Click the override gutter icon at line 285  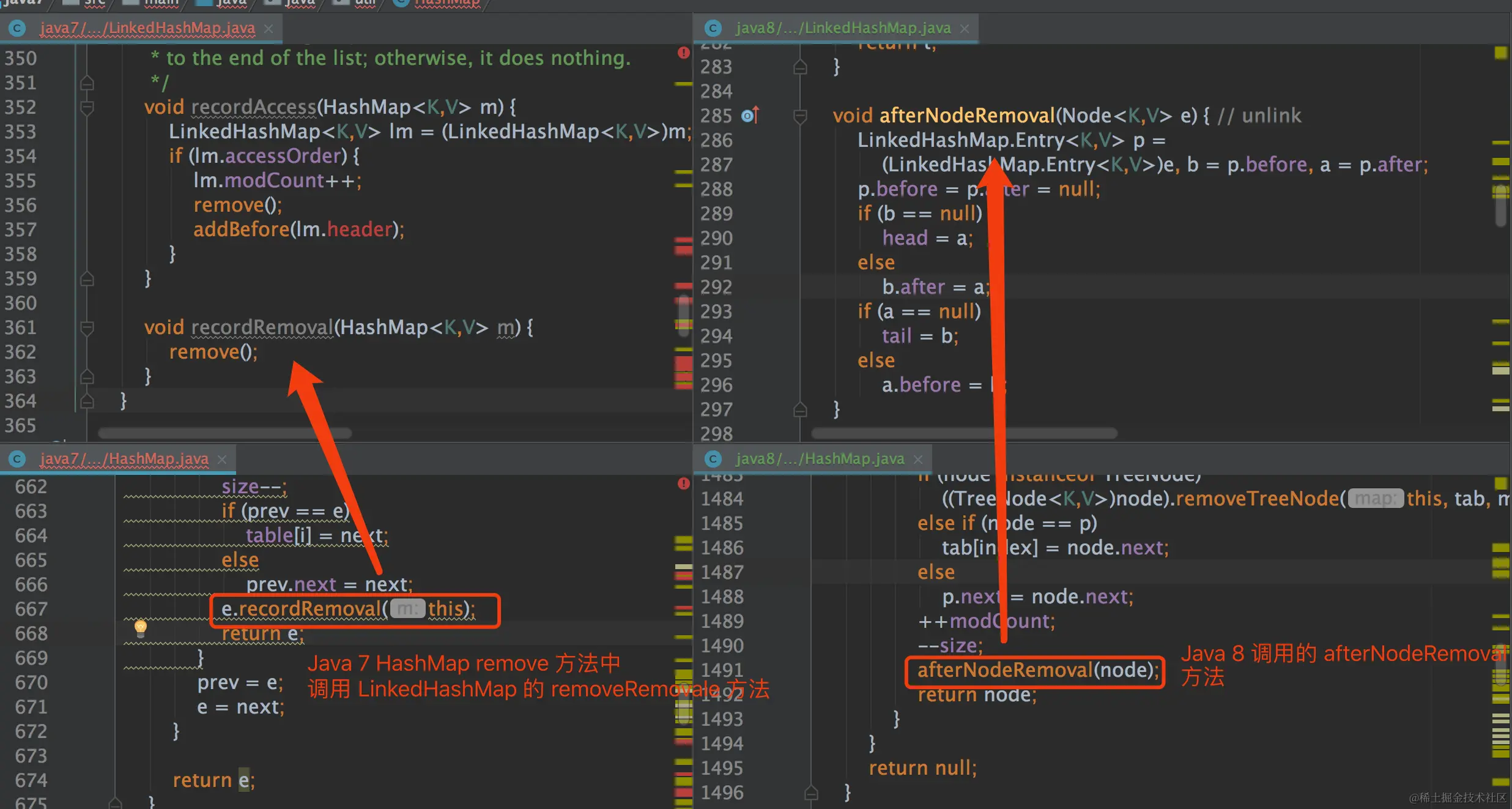[749, 115]
